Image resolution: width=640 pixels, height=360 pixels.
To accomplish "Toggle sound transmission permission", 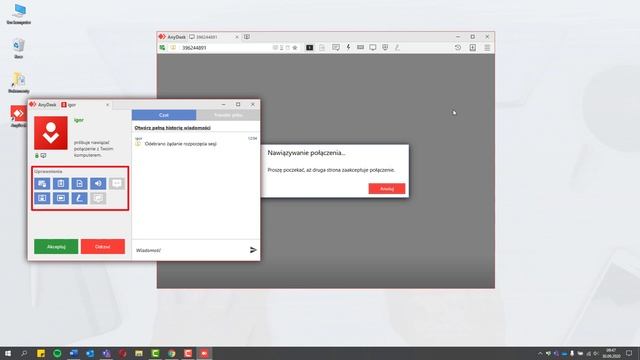I will click(x=98, y=184).
